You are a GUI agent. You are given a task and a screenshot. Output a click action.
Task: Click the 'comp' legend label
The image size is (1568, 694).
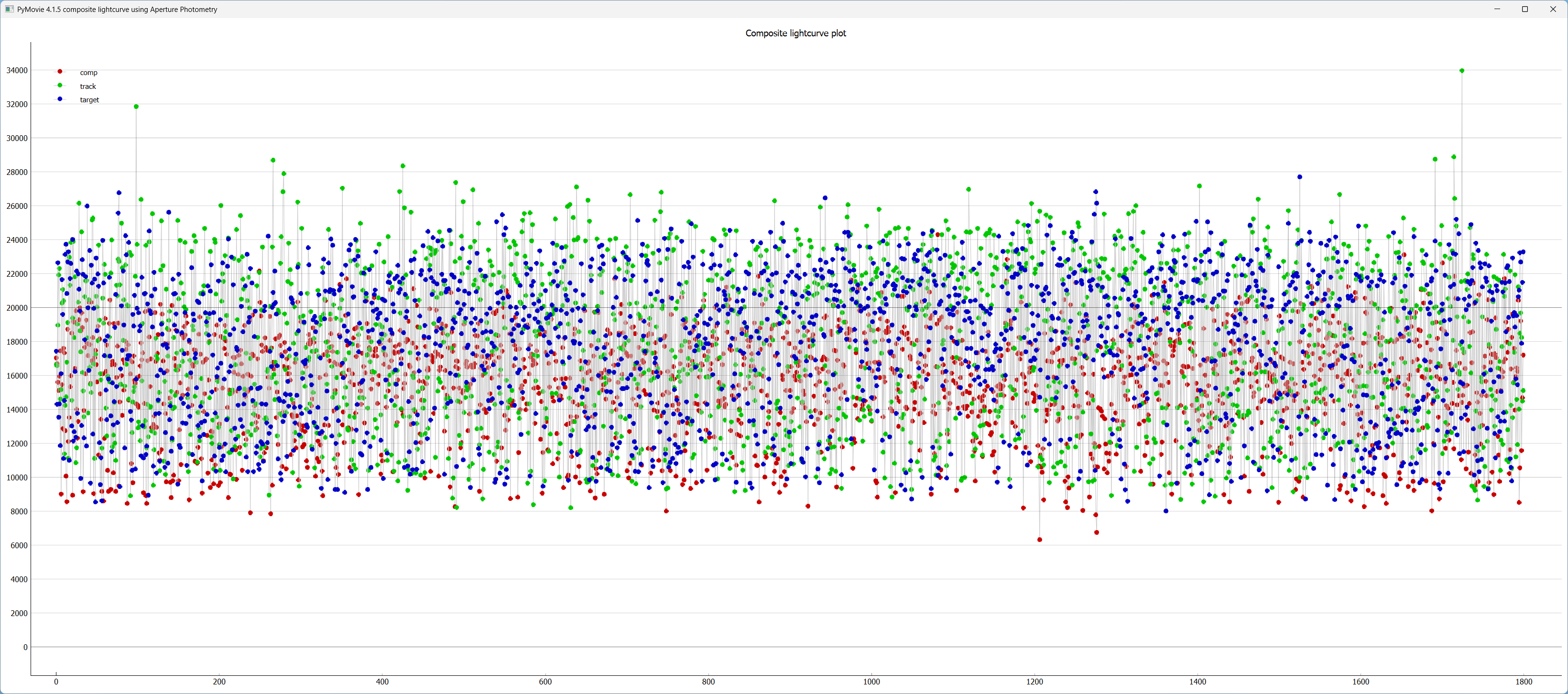tap(88, 73)
